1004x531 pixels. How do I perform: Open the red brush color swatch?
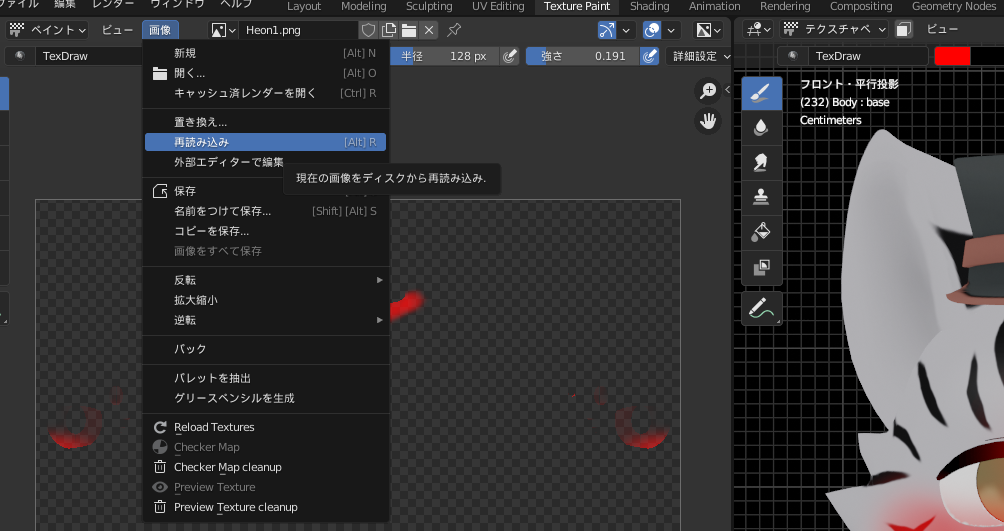[x=953, y=56]
